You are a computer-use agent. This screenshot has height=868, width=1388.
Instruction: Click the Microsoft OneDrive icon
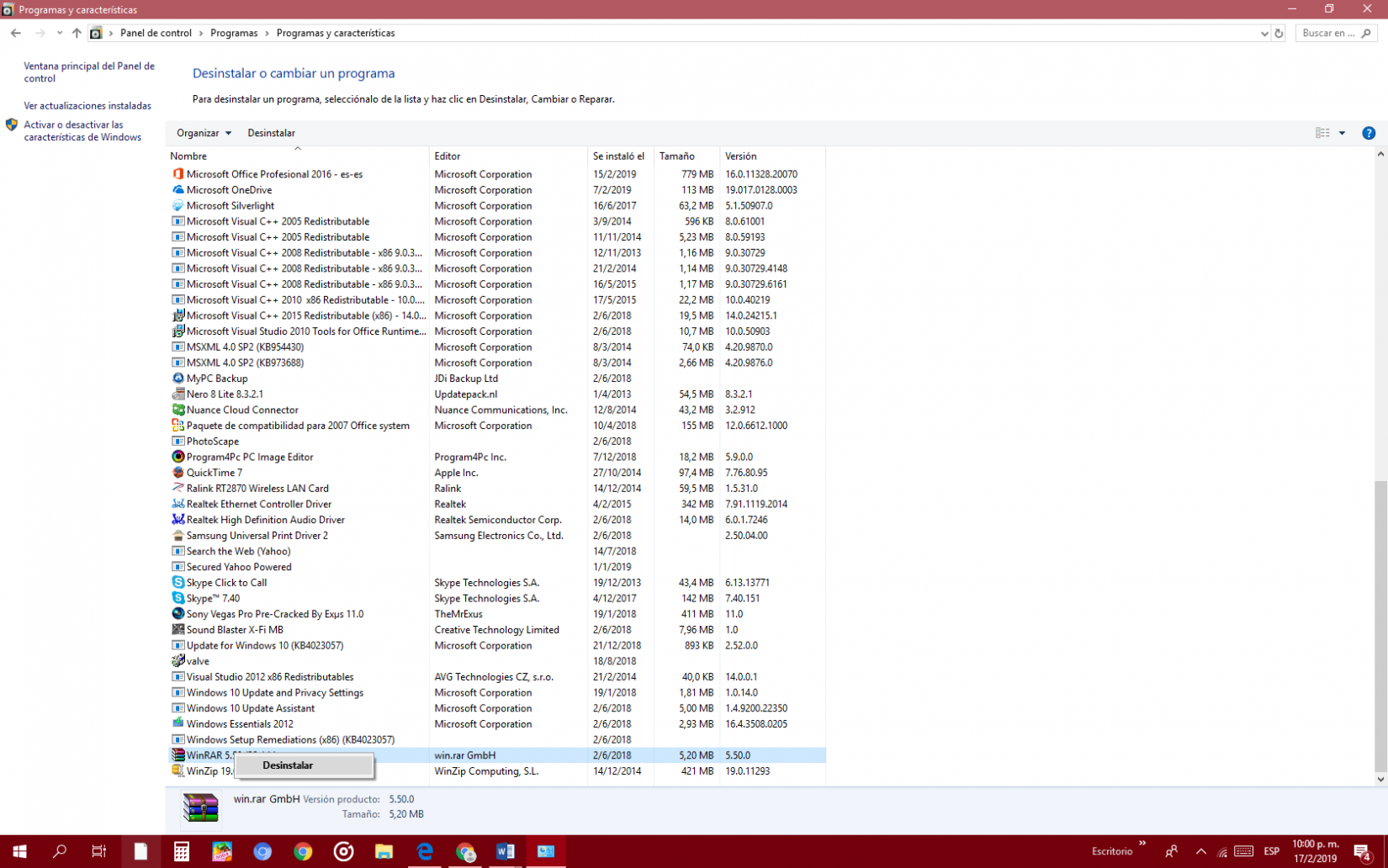click(x=177, y=190)
